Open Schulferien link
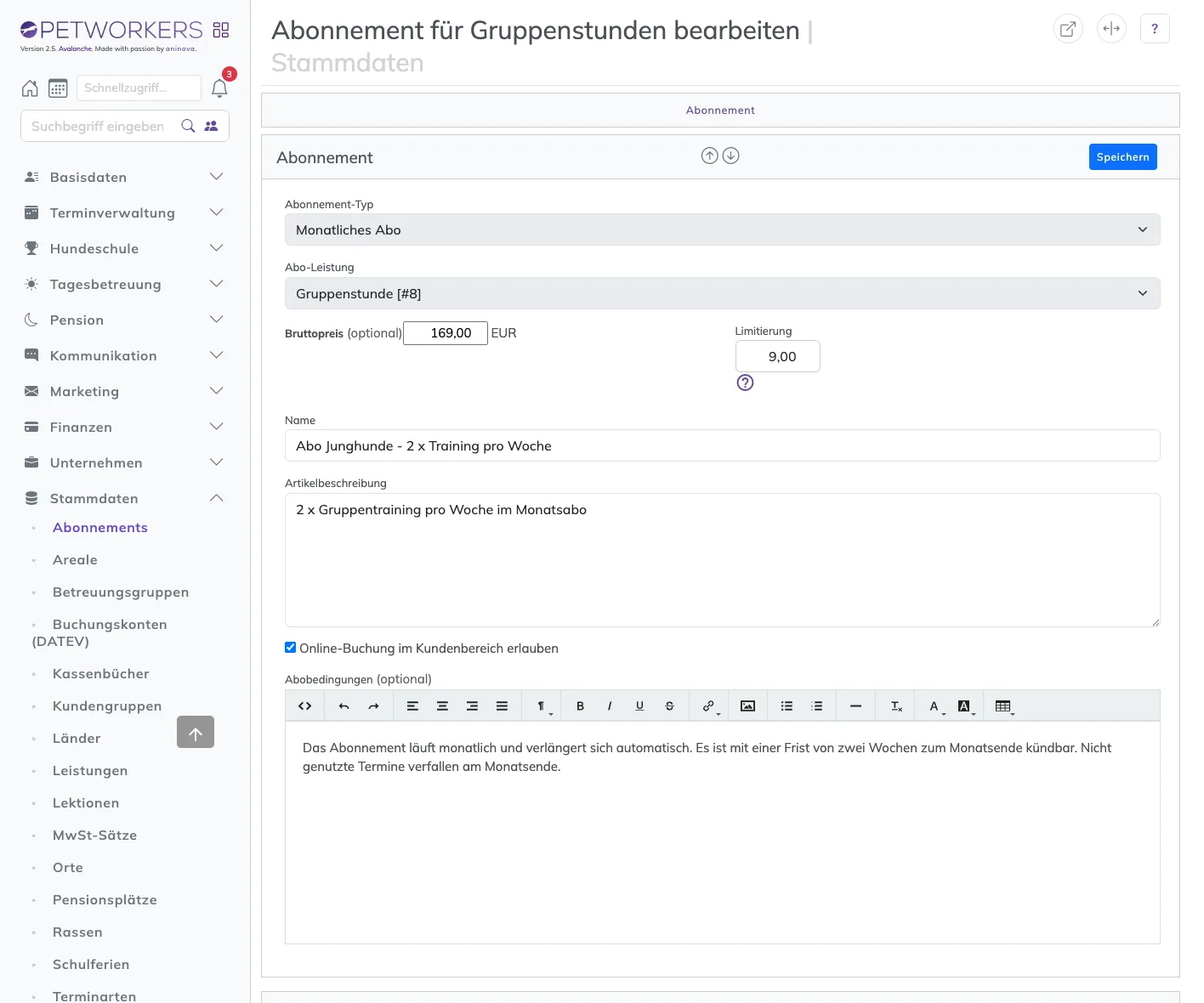Screen dimensions: 1204x1003 [91, 965]
